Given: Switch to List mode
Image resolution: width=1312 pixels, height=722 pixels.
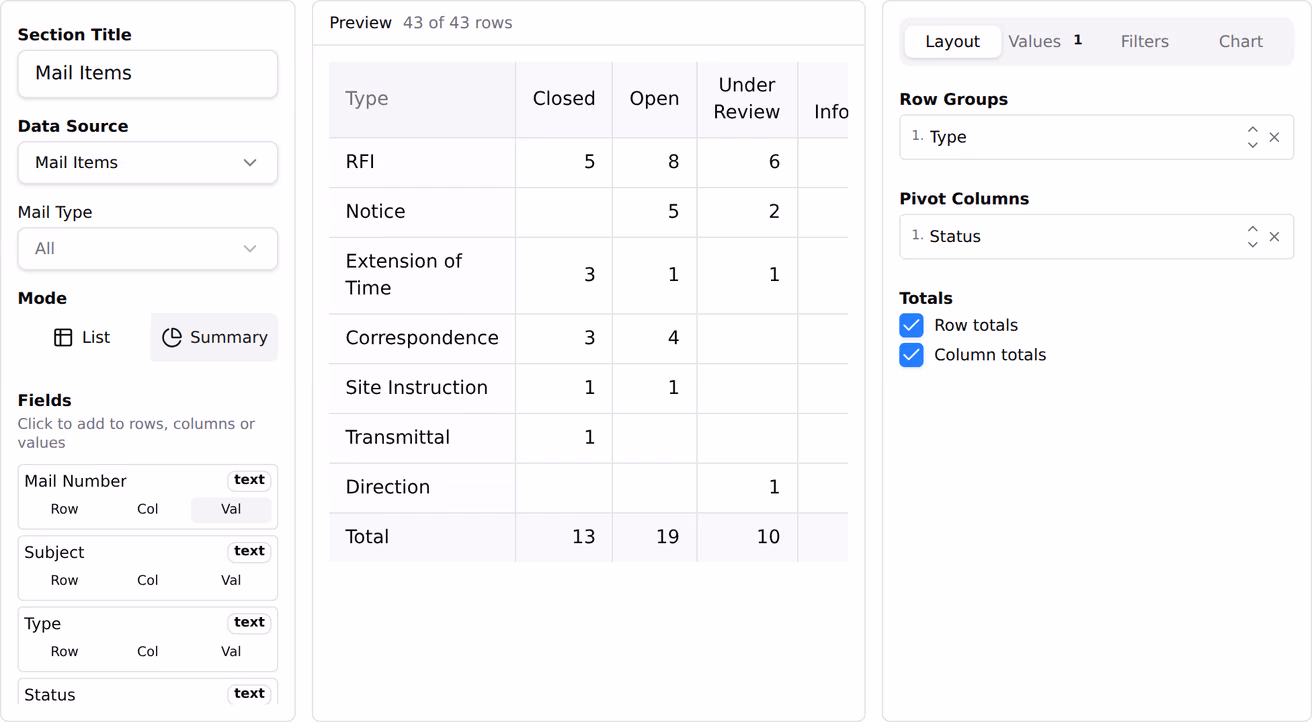Looking at the screenshot, I should 82,337.
